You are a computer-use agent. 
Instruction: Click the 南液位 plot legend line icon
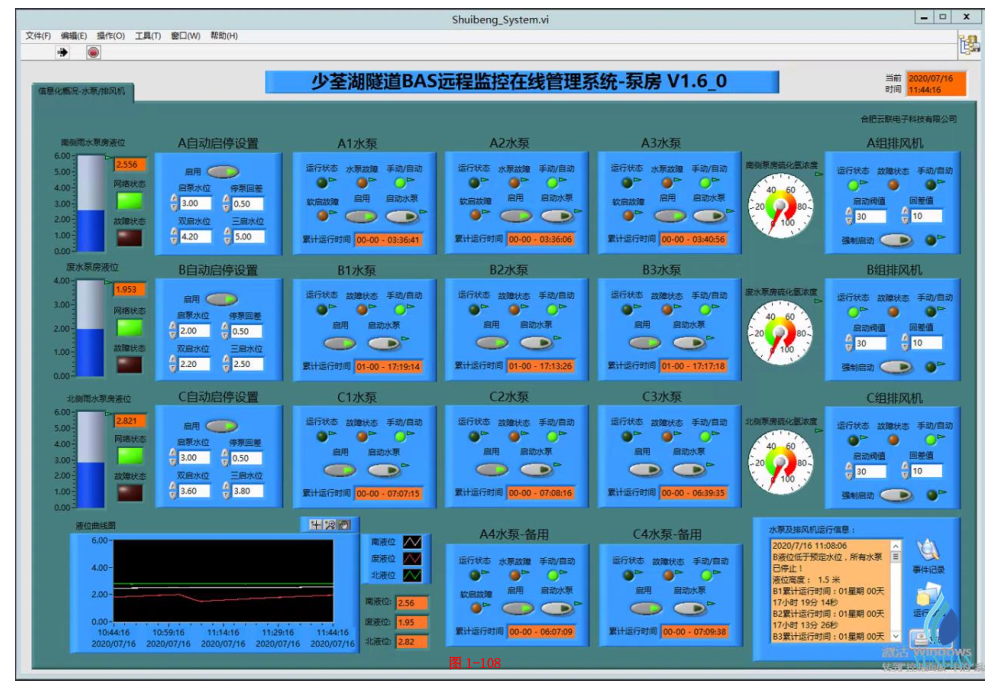click(411, 541)
